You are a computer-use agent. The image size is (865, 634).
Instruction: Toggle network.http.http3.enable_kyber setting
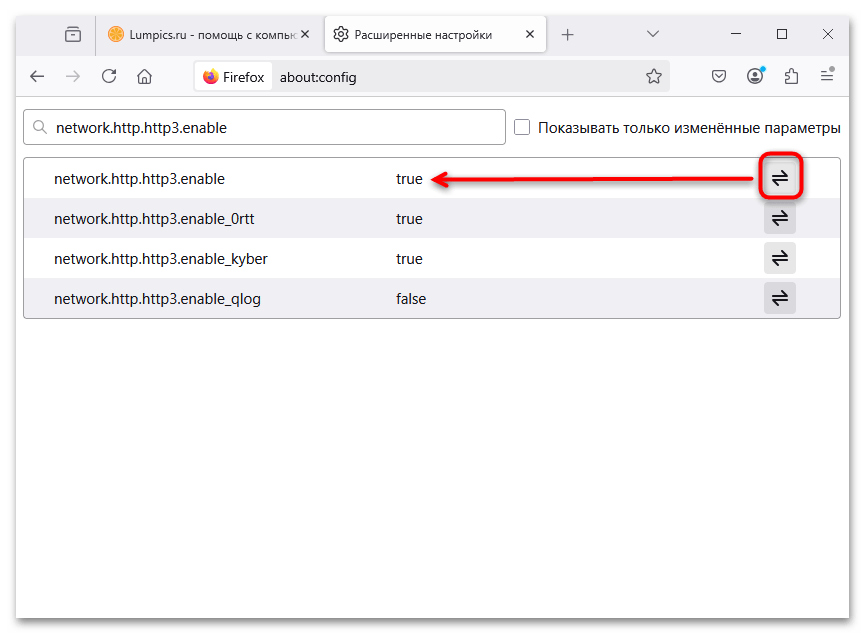click(779, 258)
